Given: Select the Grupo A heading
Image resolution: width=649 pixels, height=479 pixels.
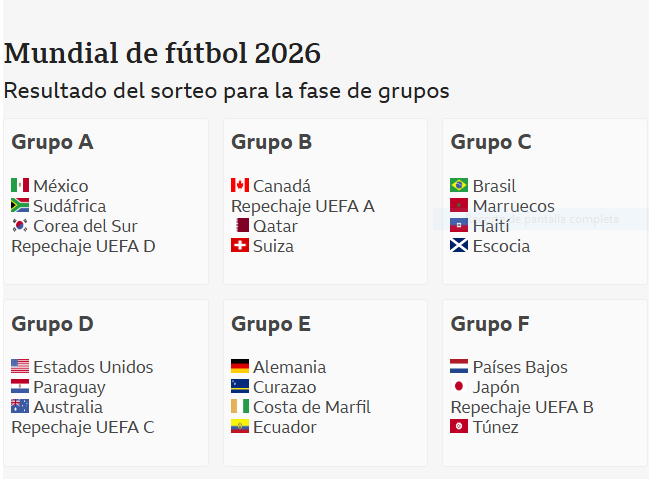Looking at the screenshot, I should coord(52,142).
